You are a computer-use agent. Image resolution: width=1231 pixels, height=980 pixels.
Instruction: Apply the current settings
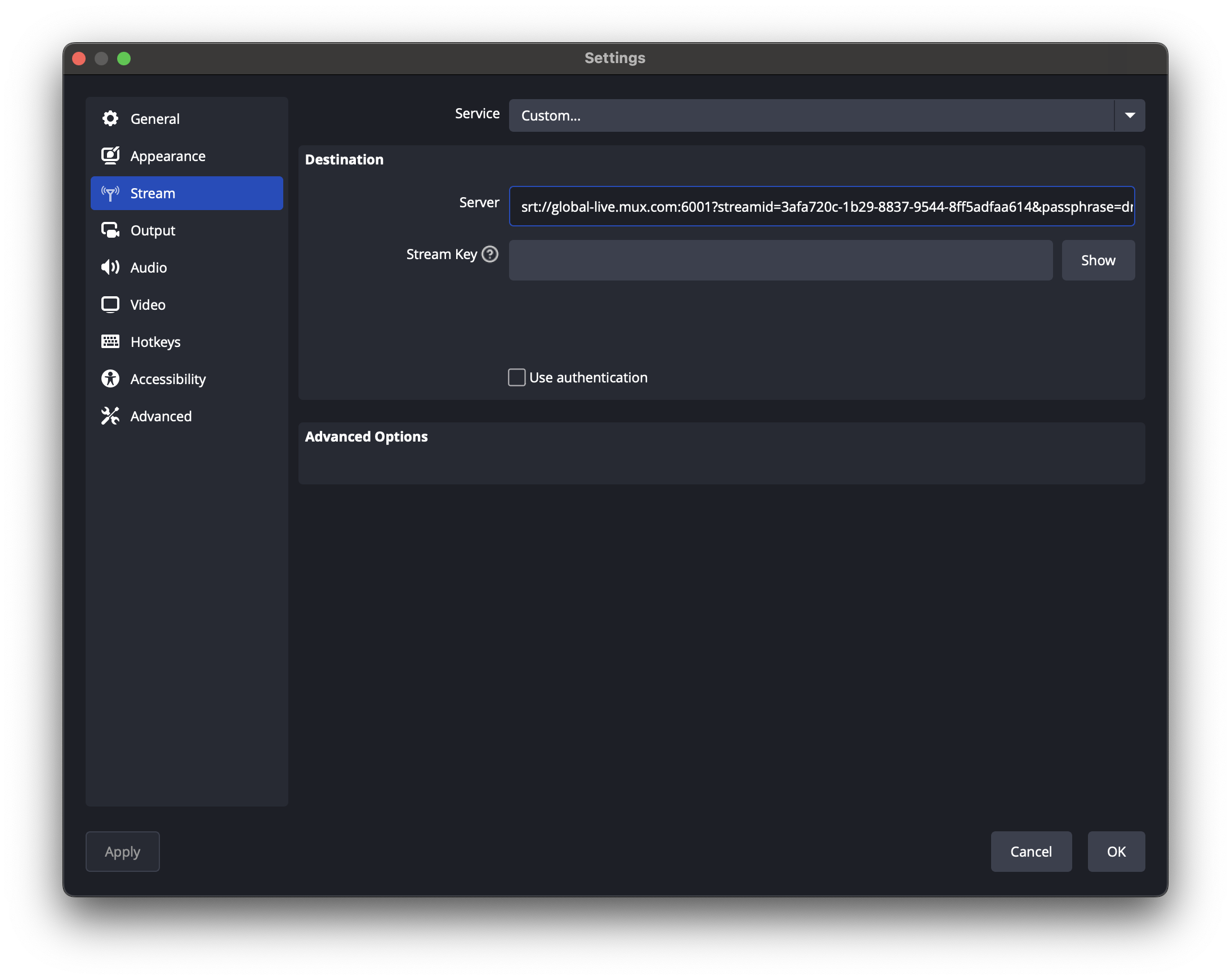tap(122, 851)
